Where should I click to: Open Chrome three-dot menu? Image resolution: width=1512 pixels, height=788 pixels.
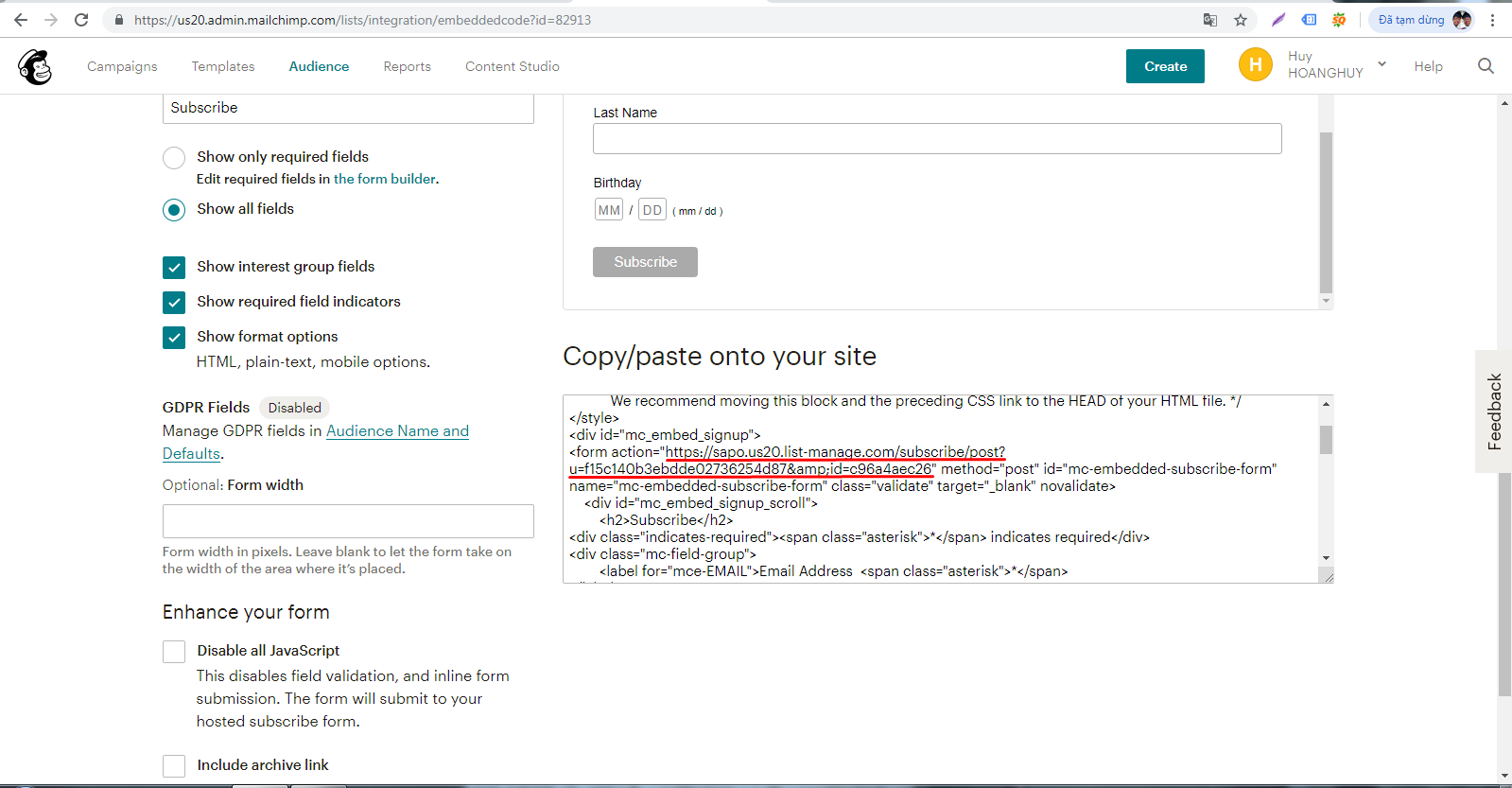pyautogui.click(x=1493, y=20)
